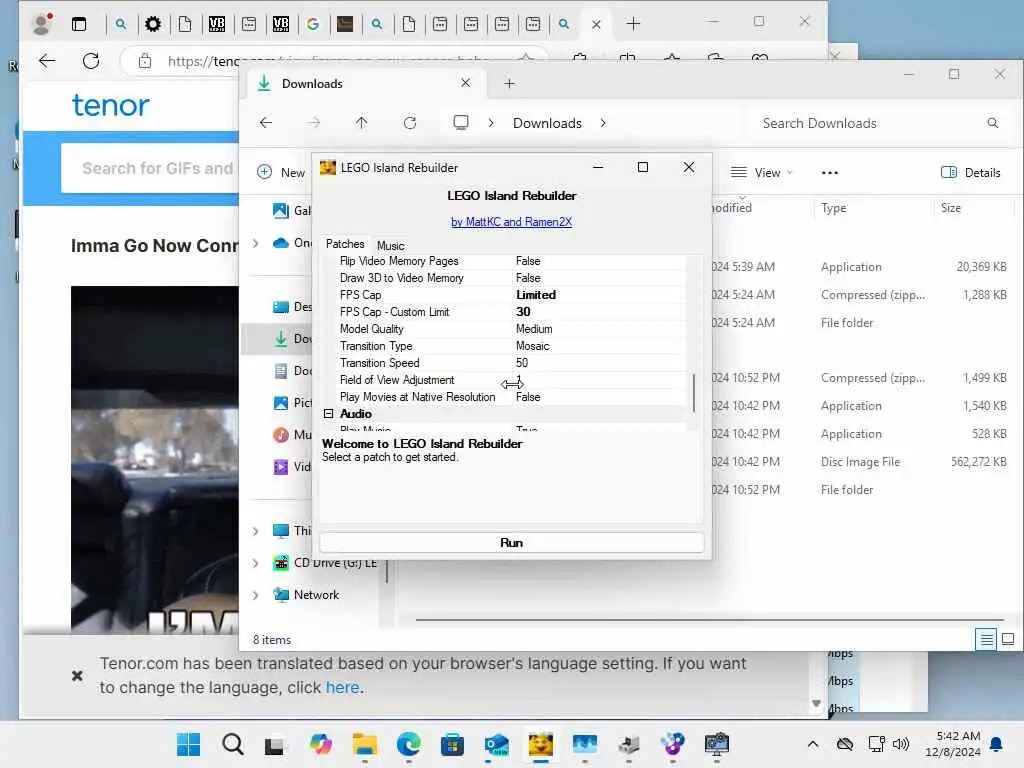This screenshot has width=1024, height=768.
Task: Select the Field of View Adjustment row
Action: coord(511,380)
